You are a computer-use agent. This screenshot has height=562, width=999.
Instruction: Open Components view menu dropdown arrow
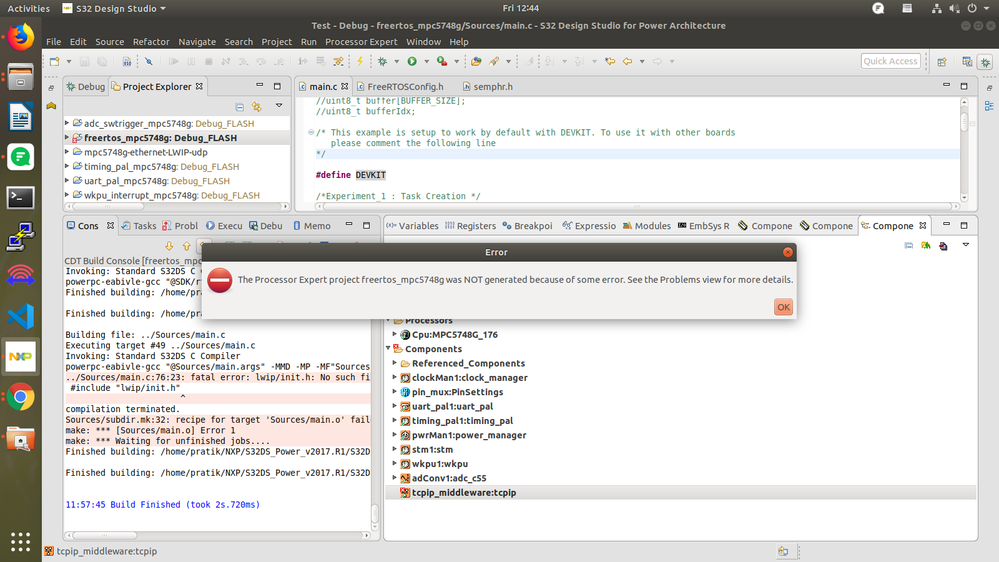click(966, 245)
